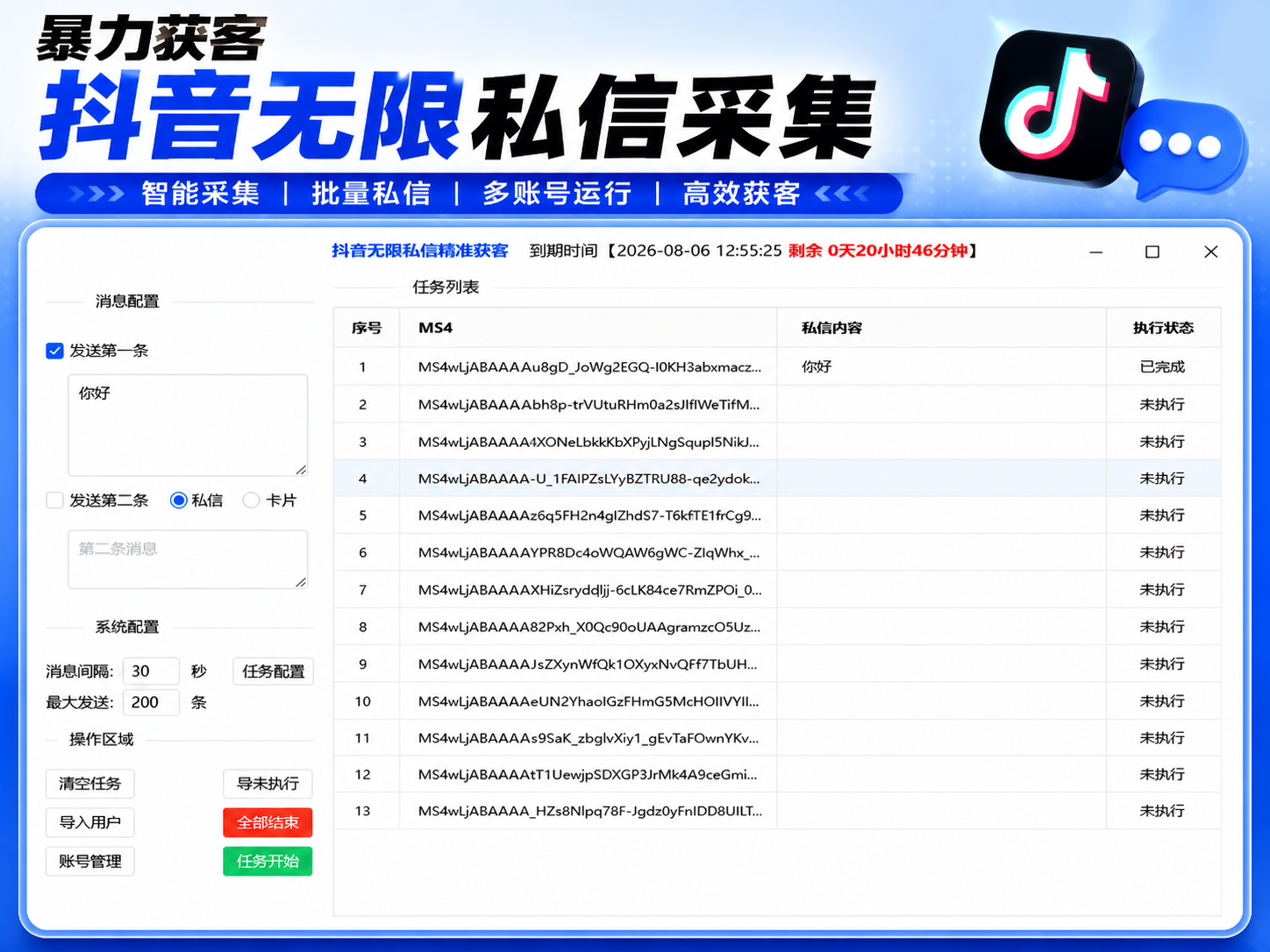Select row MS4wLjABAAAAz6q5FH2n4gIZhdS7
The height and width of the screenshot is (952, 1270).
[x=777, y=515]
